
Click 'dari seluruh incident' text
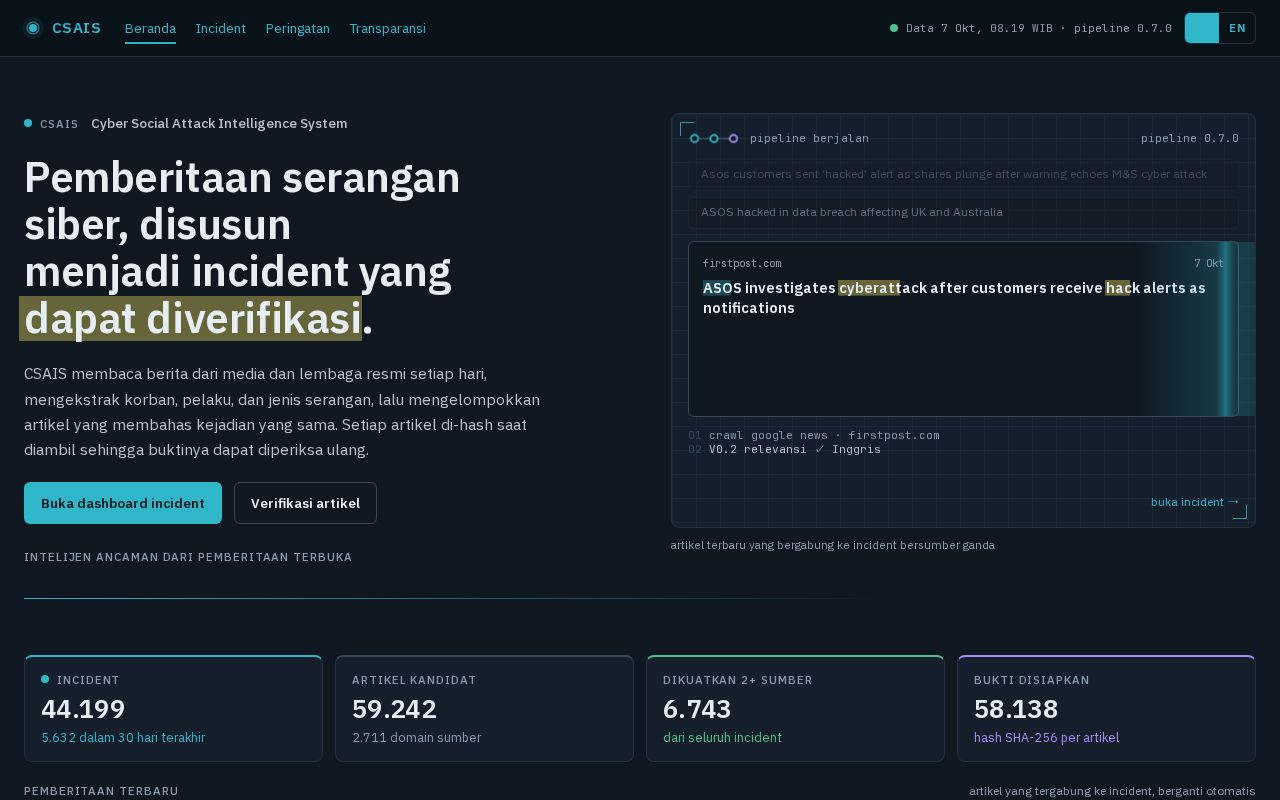(x=722, y=737)
